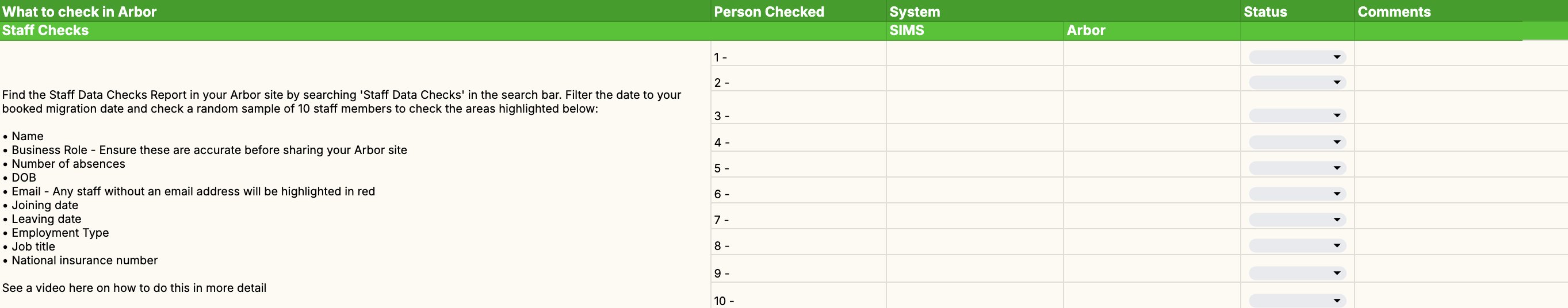The height and width of the screenshot is (308, 1568).
Task: Click the 'System' column header cell
Action: 1062,11
